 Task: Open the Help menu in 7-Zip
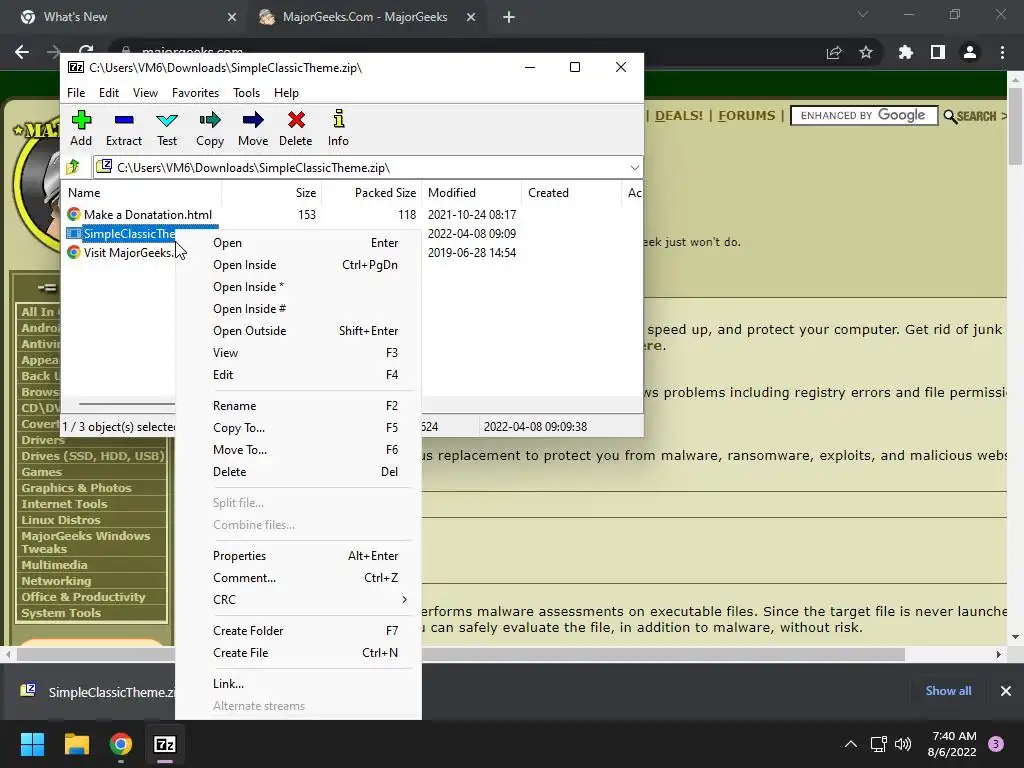point(286,93)
